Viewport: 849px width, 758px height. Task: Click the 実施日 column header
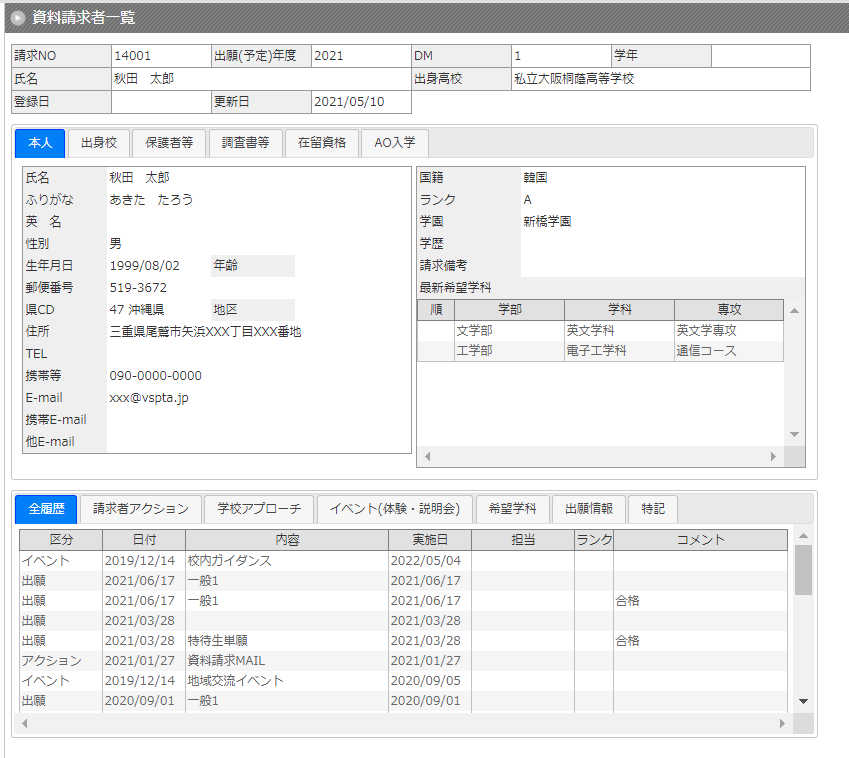coord(430,540)
